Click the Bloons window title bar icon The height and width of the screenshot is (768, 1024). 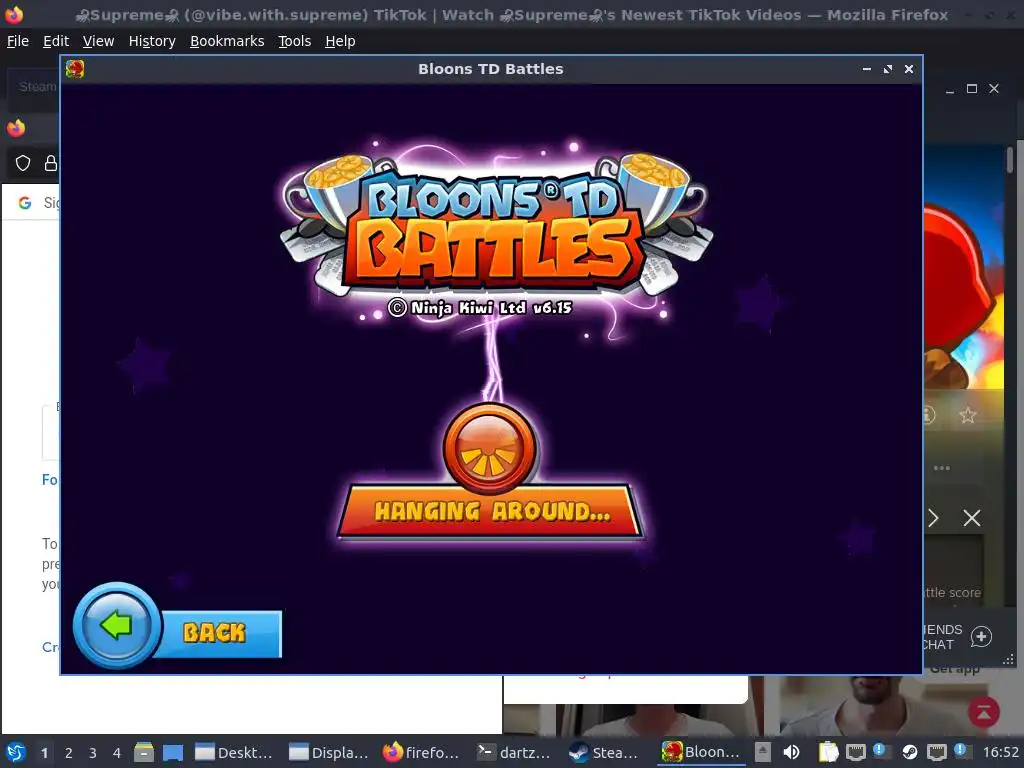point(75,69)
